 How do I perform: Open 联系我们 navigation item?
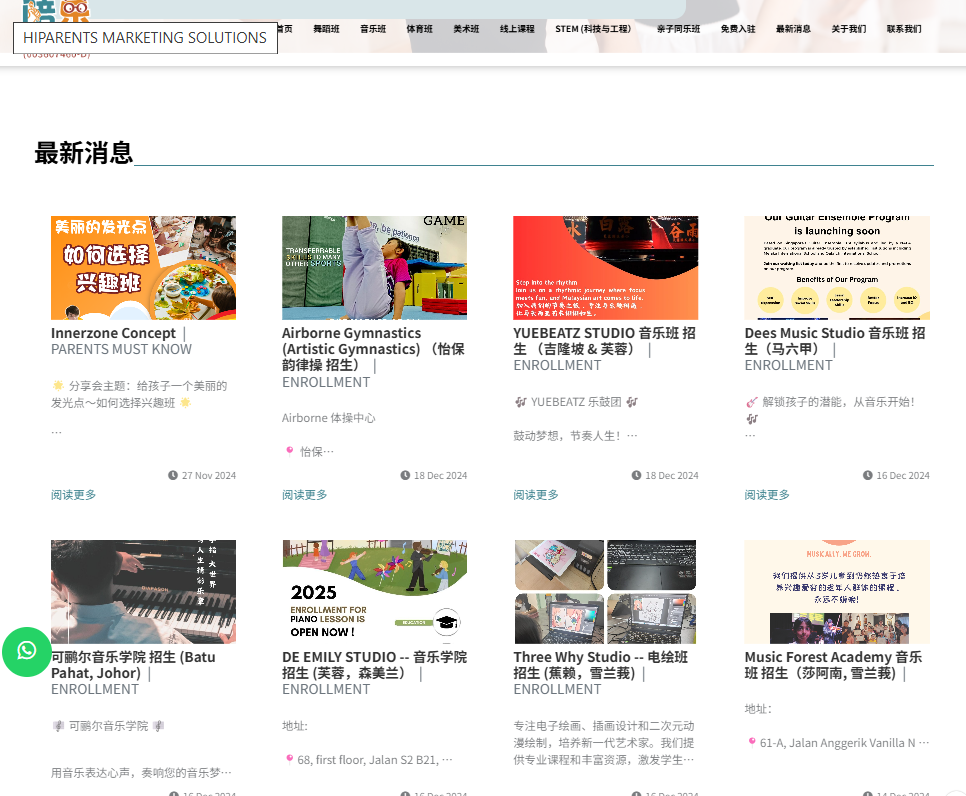point(904,29)
